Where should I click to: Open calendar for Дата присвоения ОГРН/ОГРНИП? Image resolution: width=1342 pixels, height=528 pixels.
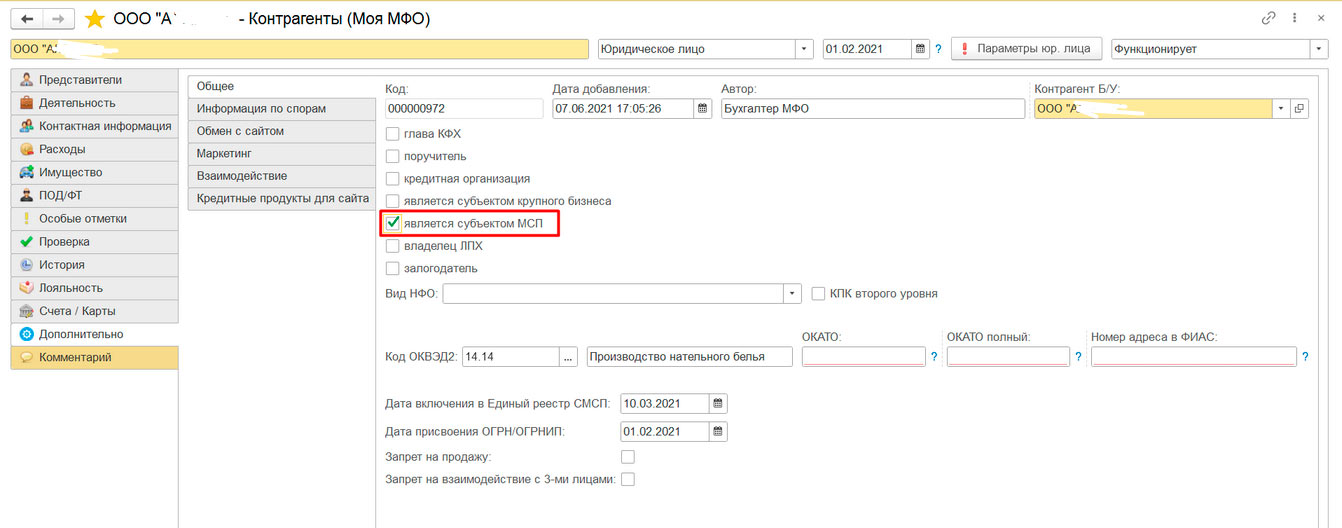(x=719, y=432)
